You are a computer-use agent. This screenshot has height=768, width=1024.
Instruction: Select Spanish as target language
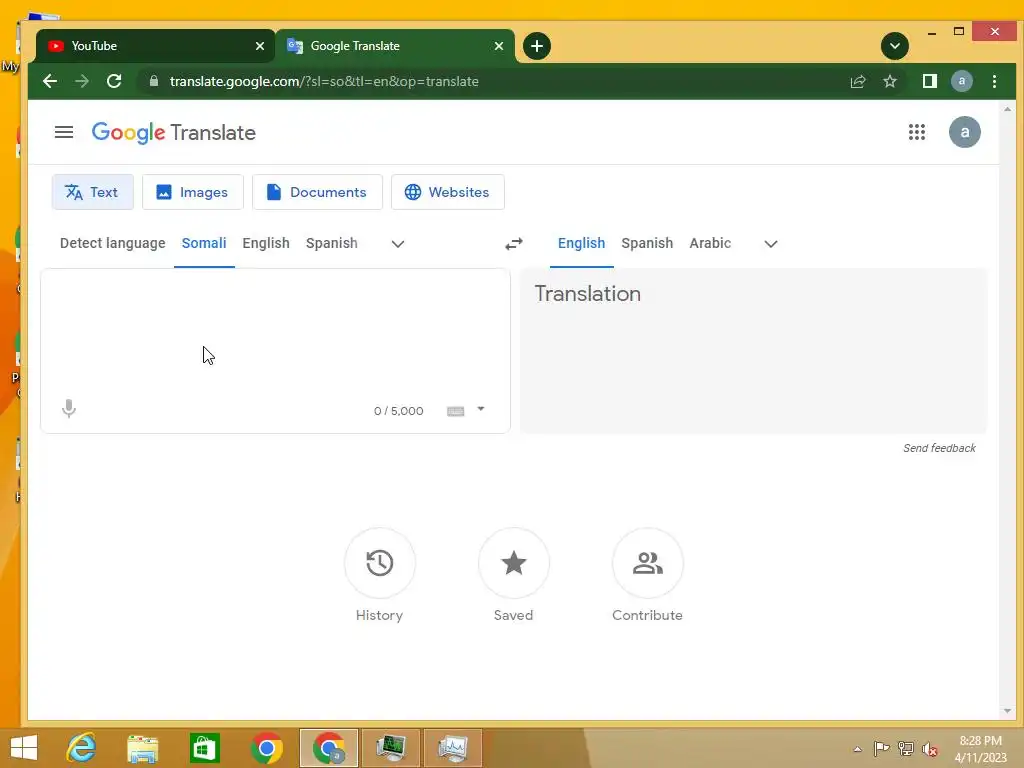pyautogui.click(x=647, y=243)
